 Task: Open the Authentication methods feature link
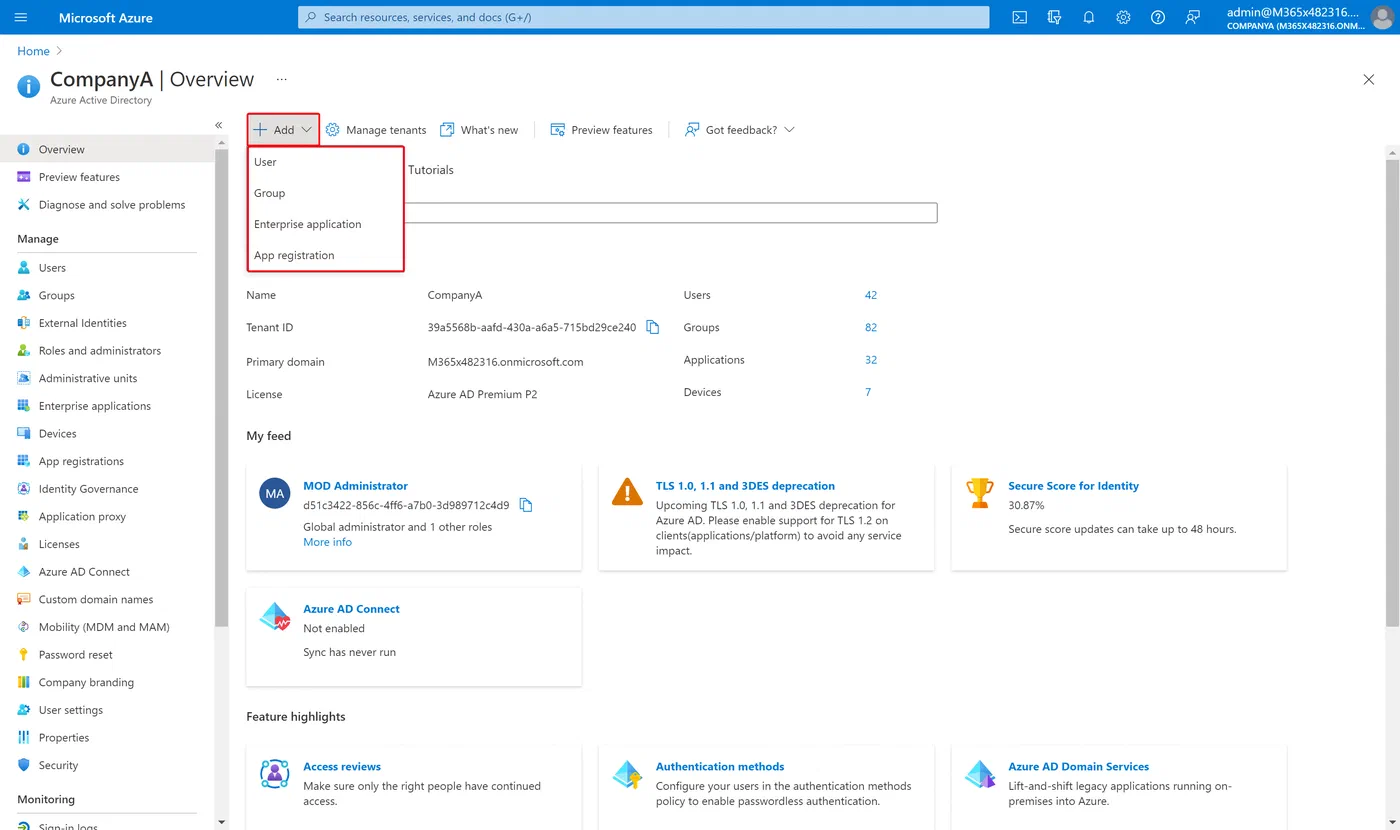(x=720, y=767)
